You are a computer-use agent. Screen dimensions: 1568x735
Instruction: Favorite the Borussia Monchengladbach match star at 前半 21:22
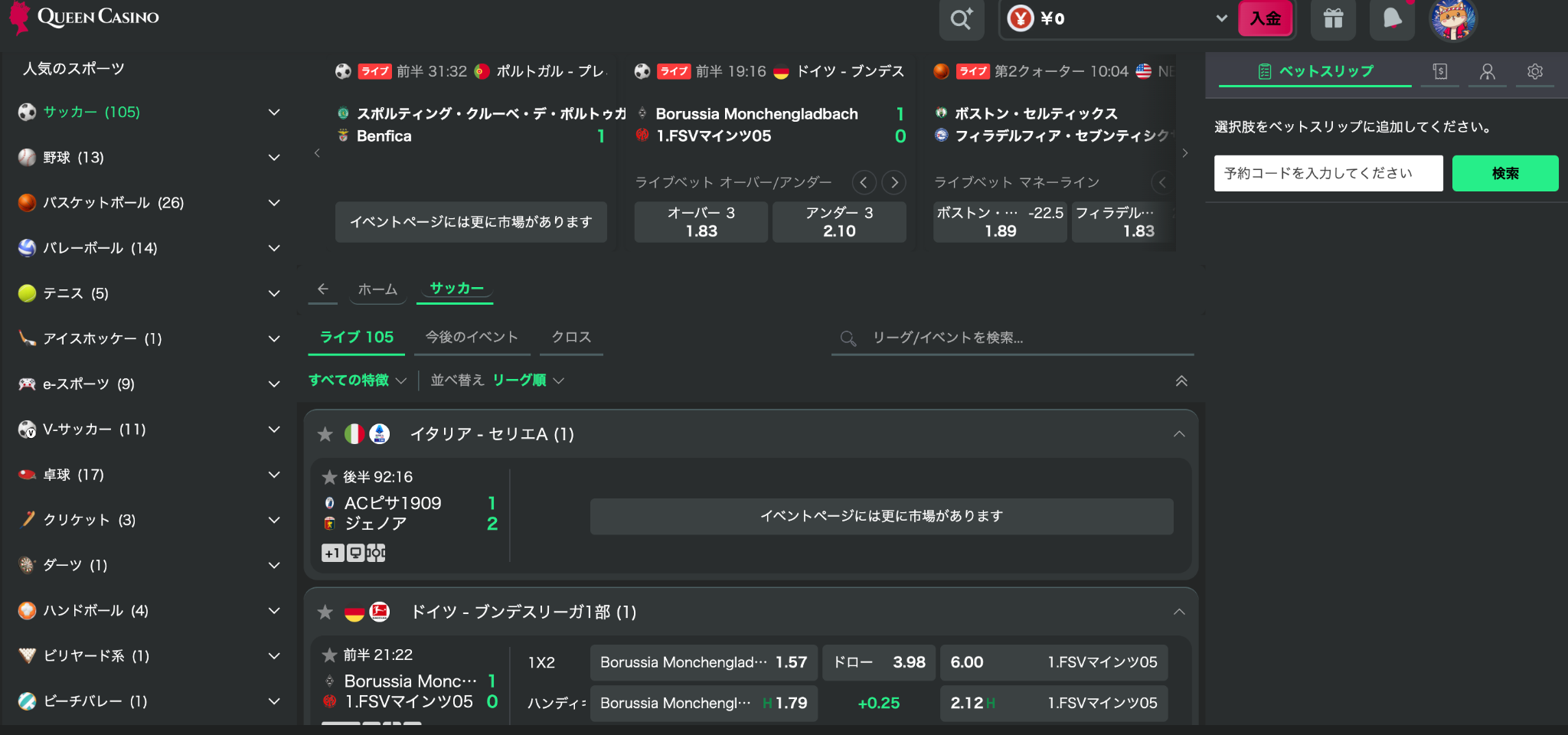click(x=329, y=655)
